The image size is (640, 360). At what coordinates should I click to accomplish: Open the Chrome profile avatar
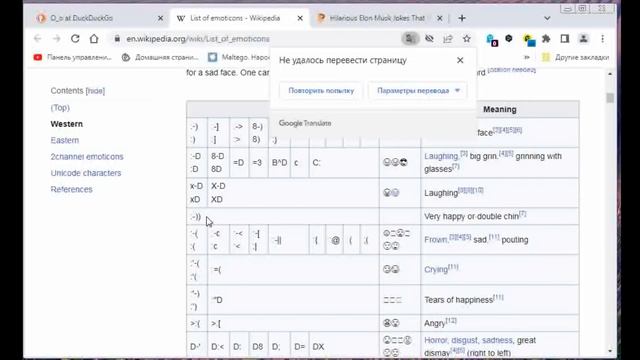pyautogui.click(x=584, y=39)
